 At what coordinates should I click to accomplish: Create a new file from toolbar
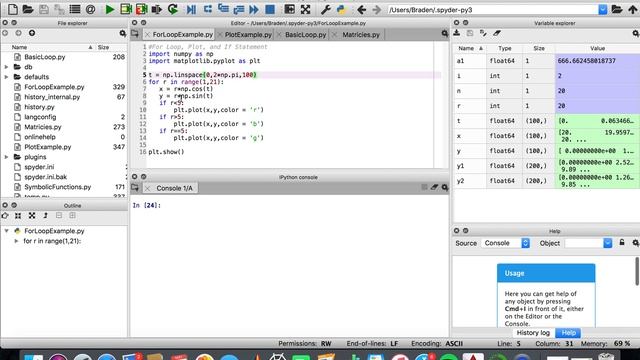[x=13, y=9]
